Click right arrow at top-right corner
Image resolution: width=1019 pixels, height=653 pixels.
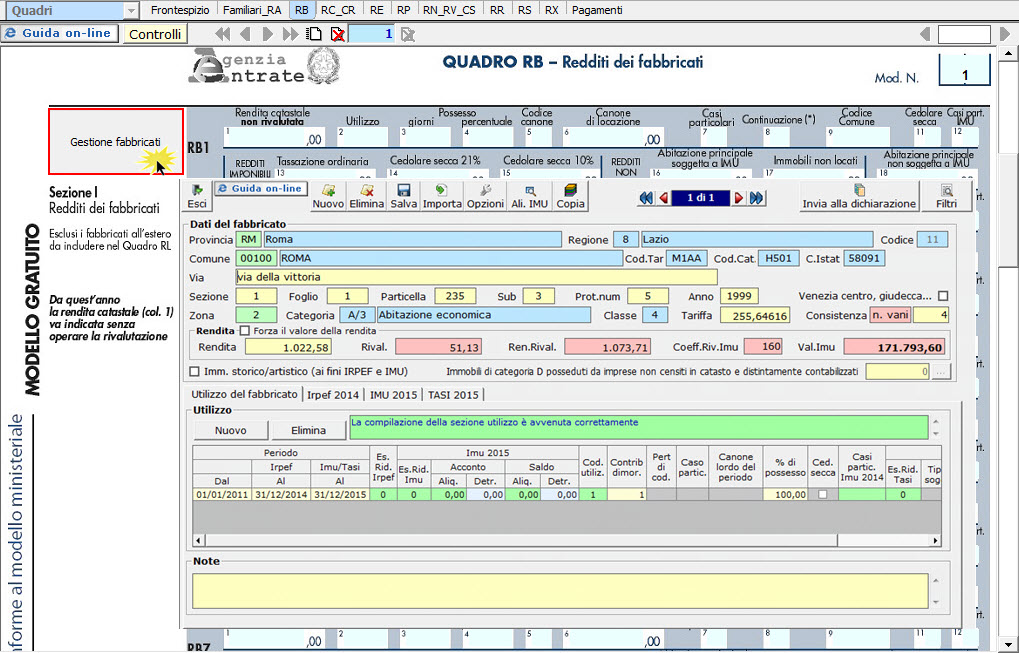[x=1004, y=34]
